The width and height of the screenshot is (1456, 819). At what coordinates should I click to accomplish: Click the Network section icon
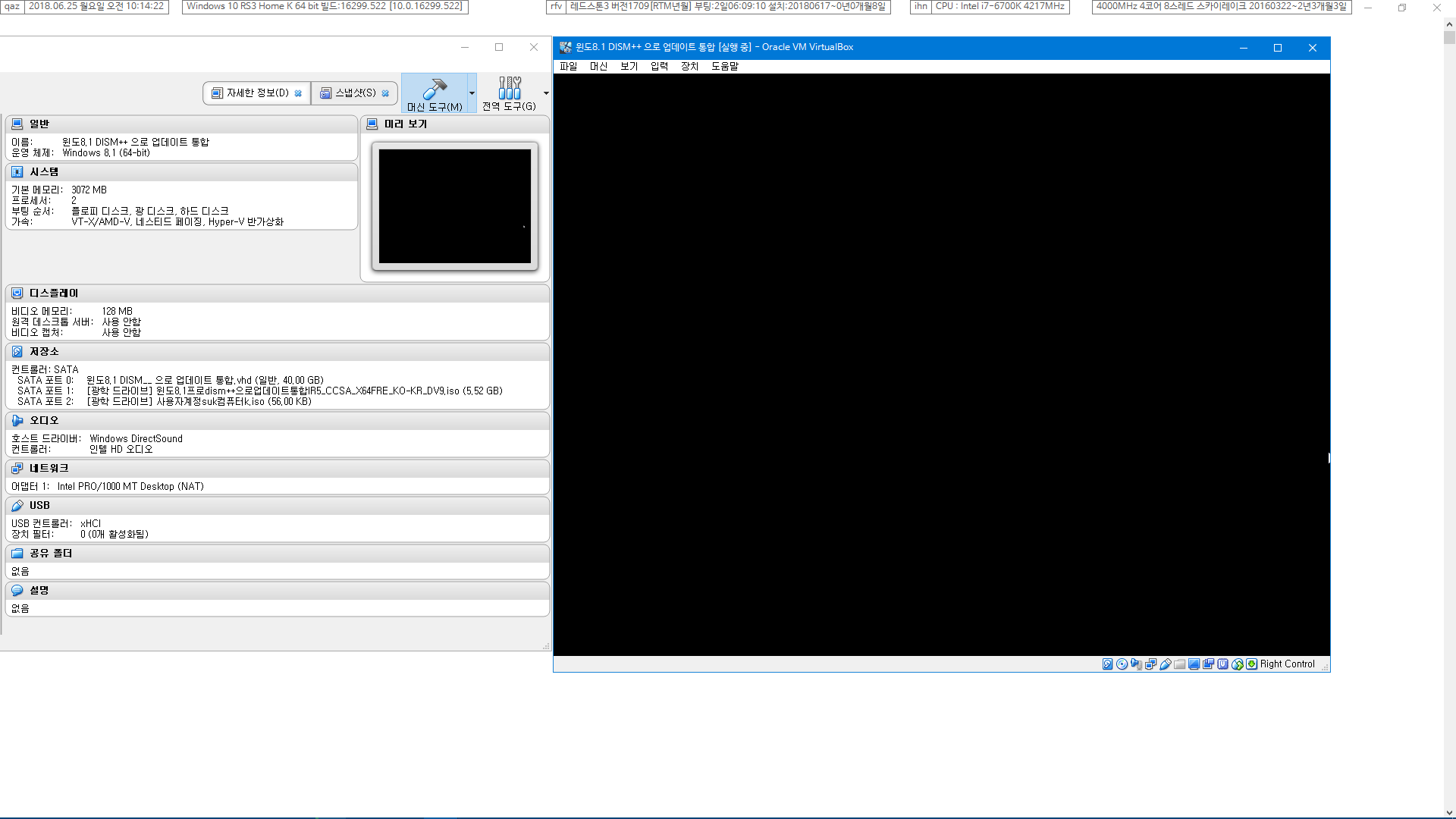tap(17, 469)
